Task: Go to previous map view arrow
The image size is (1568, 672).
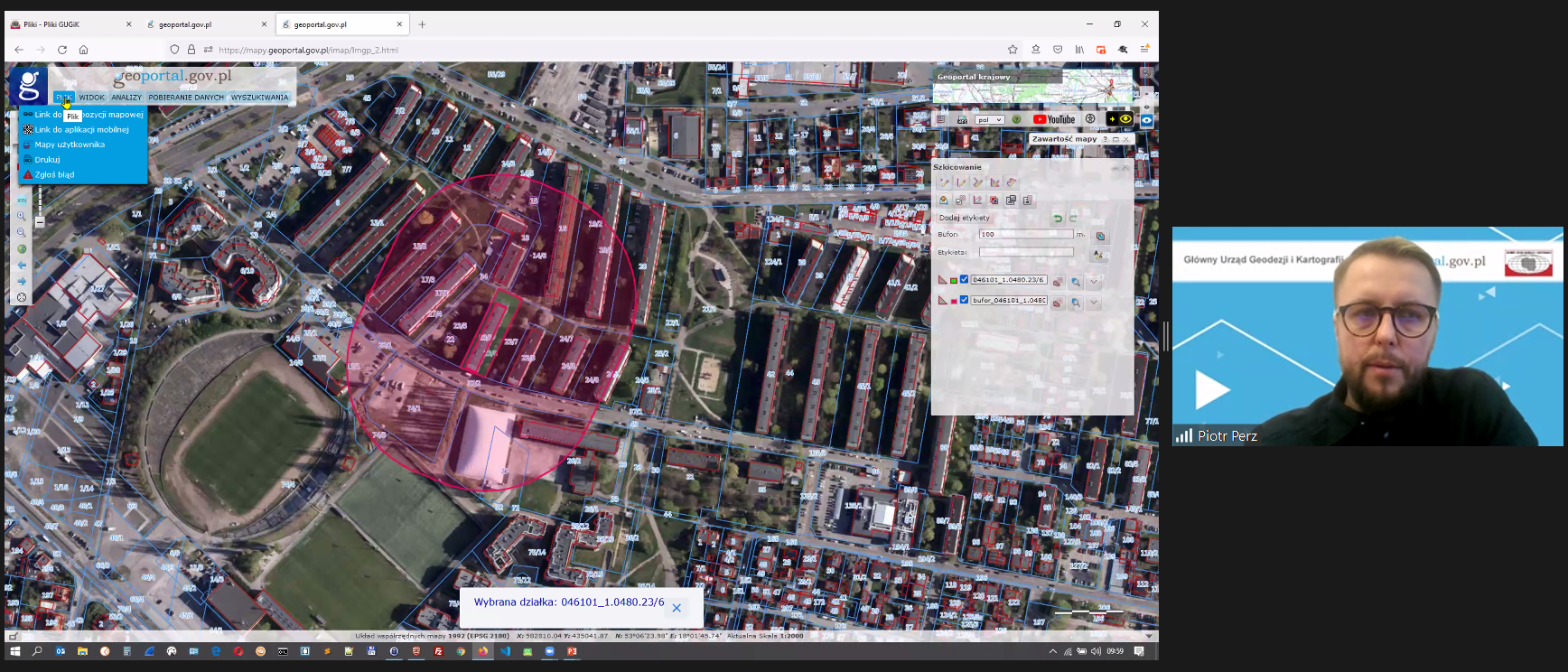Action: (x=22, y=266)
